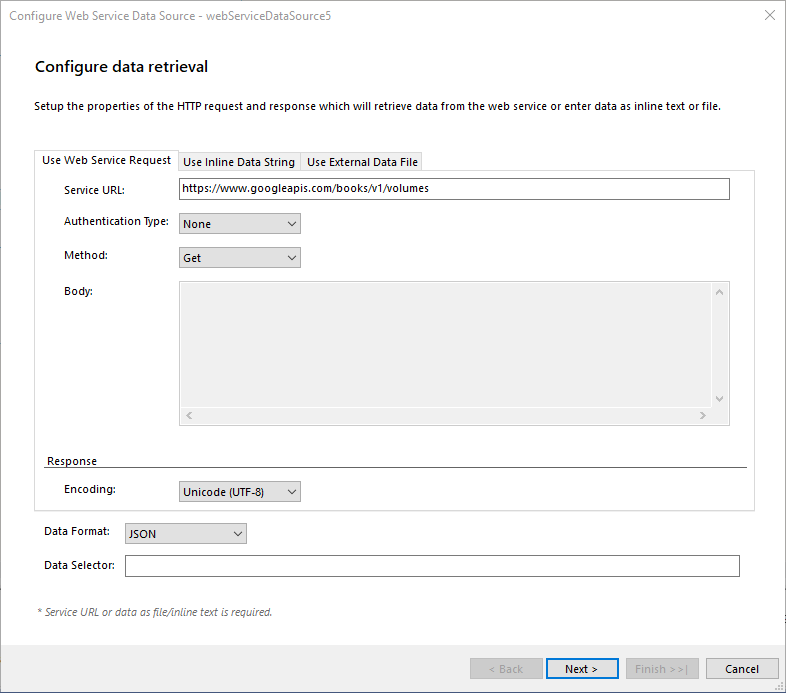The height and width of the screenshot is (693, 786).
Task: Click the disabled Back button
Action: point(506,669)
